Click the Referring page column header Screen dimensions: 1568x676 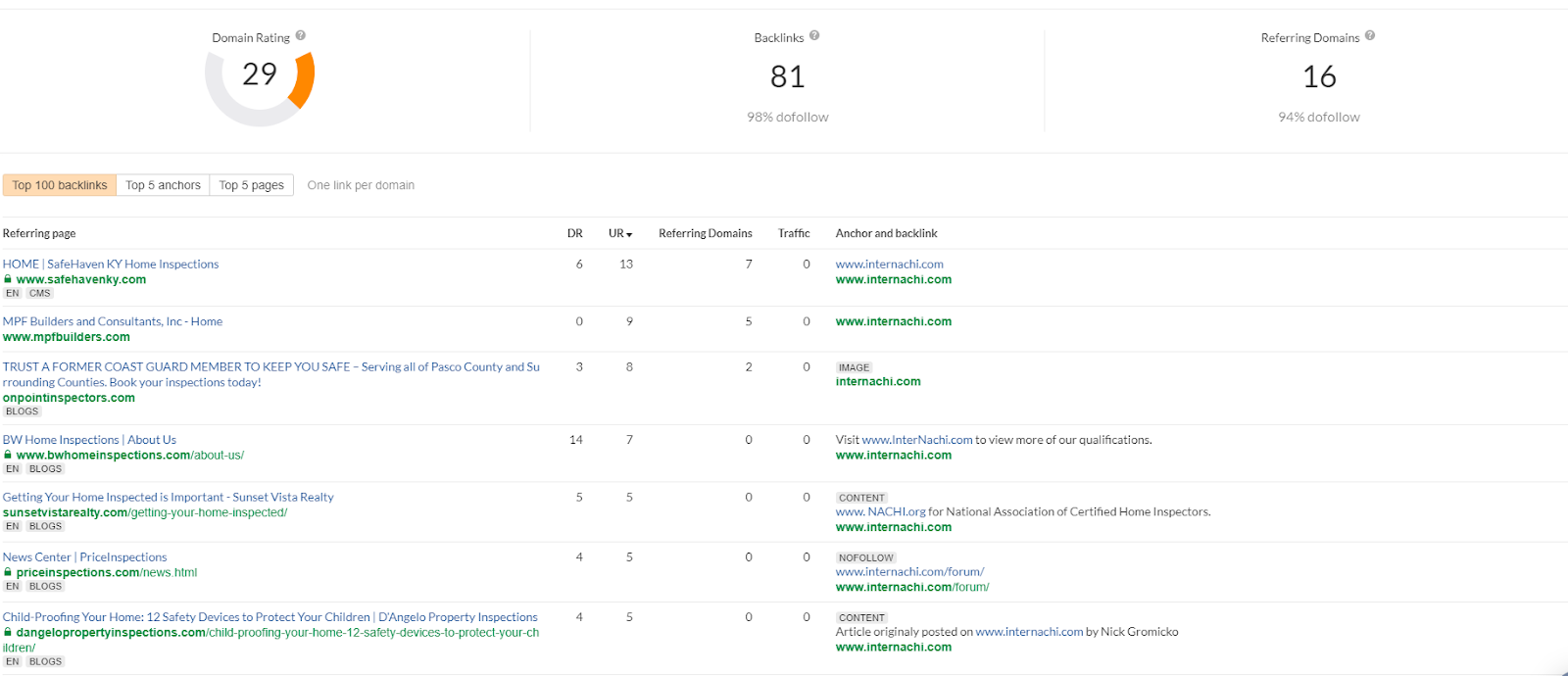pos(39,233)
